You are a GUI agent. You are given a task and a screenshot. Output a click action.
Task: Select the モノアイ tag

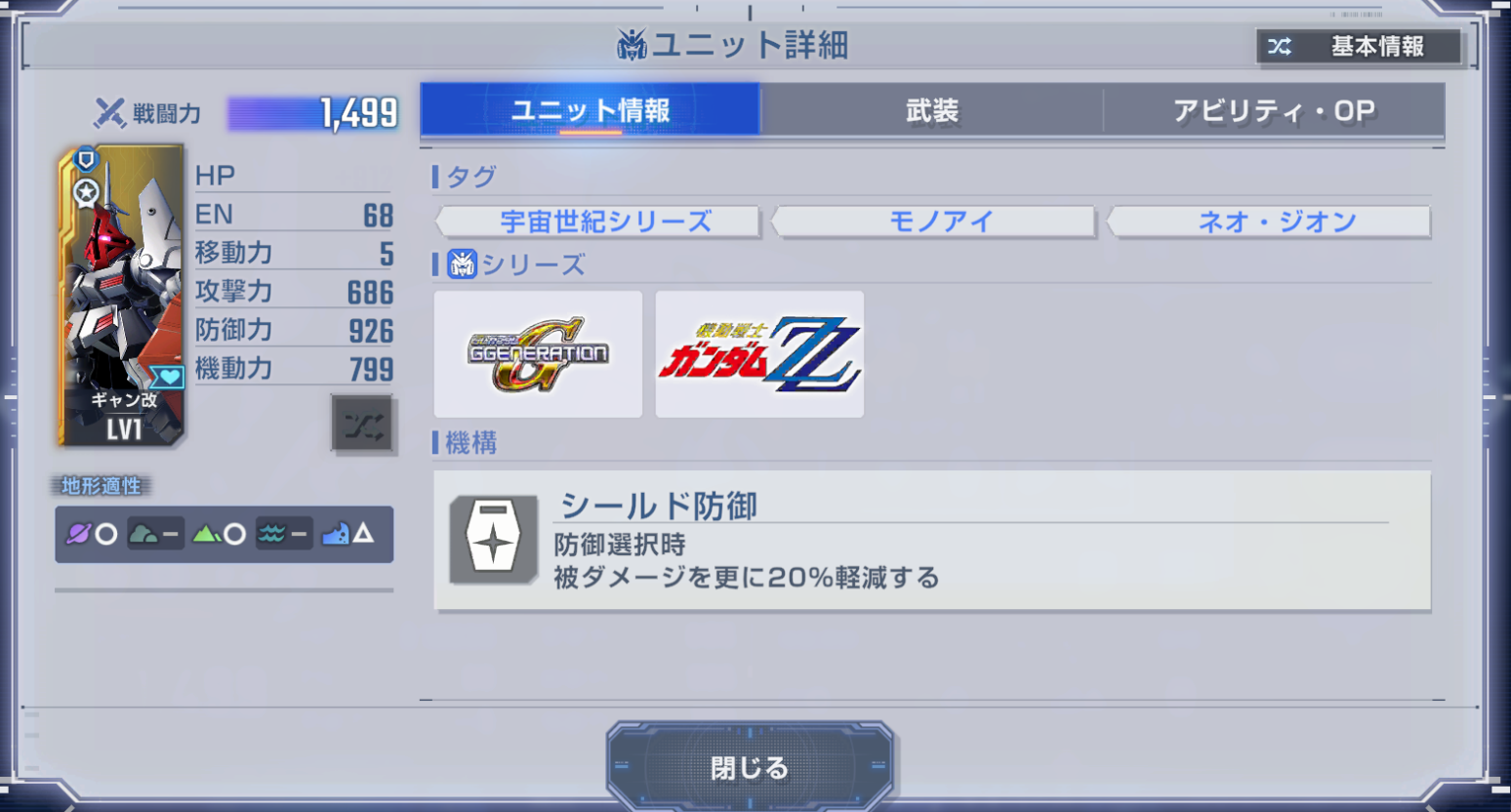point(941,222)
